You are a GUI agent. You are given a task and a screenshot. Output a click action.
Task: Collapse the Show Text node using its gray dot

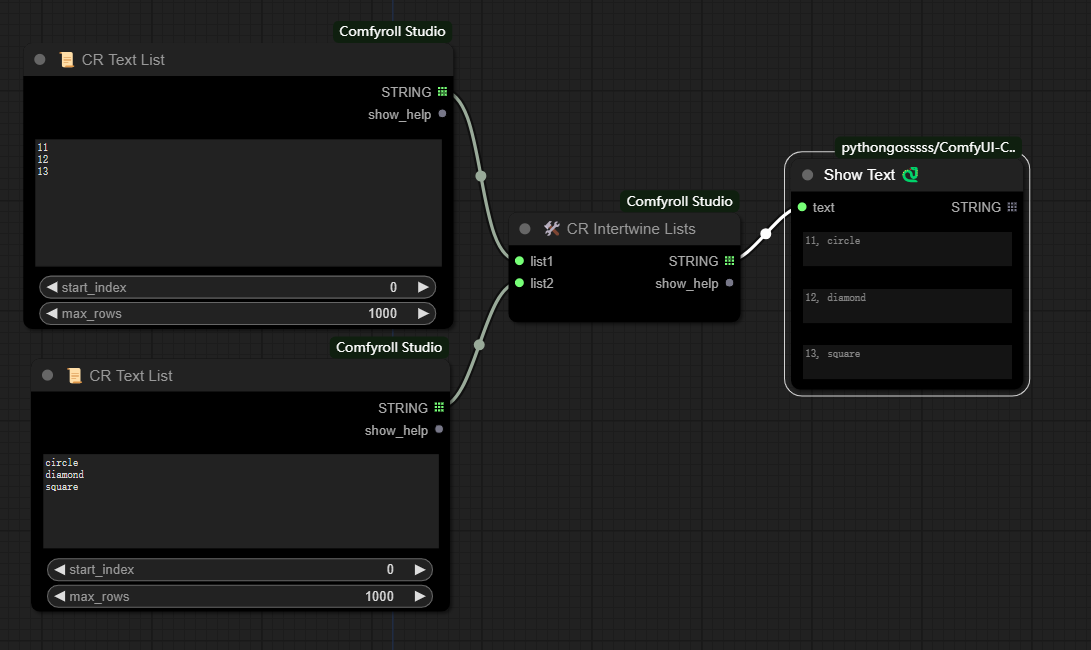tap(808, 175)
